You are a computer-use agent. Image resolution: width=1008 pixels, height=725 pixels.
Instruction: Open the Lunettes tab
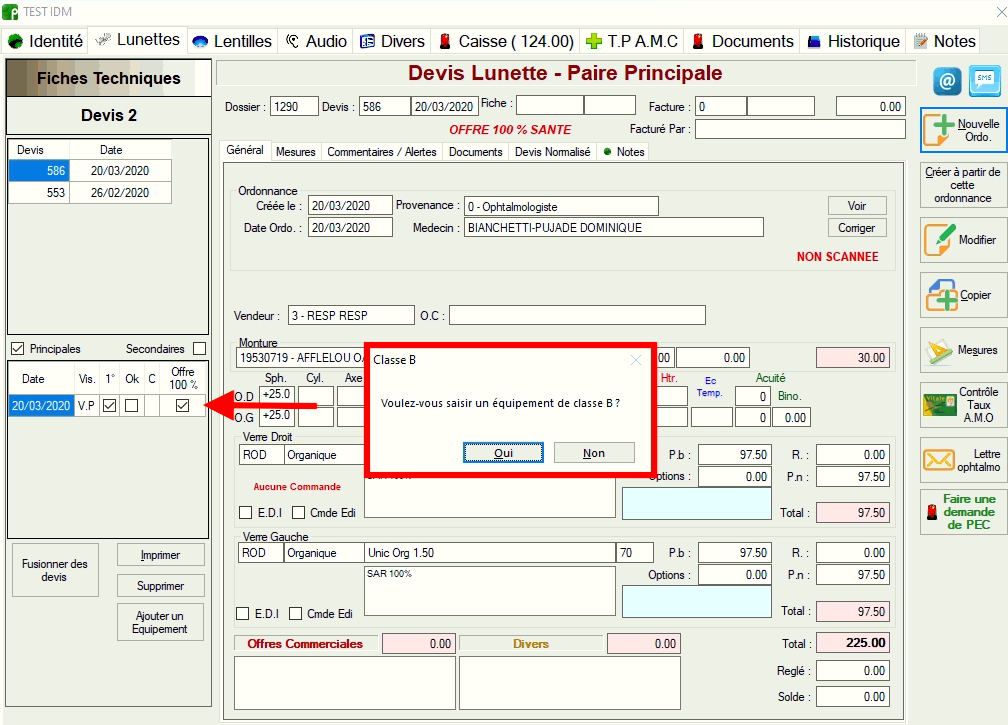coord(138,40)
